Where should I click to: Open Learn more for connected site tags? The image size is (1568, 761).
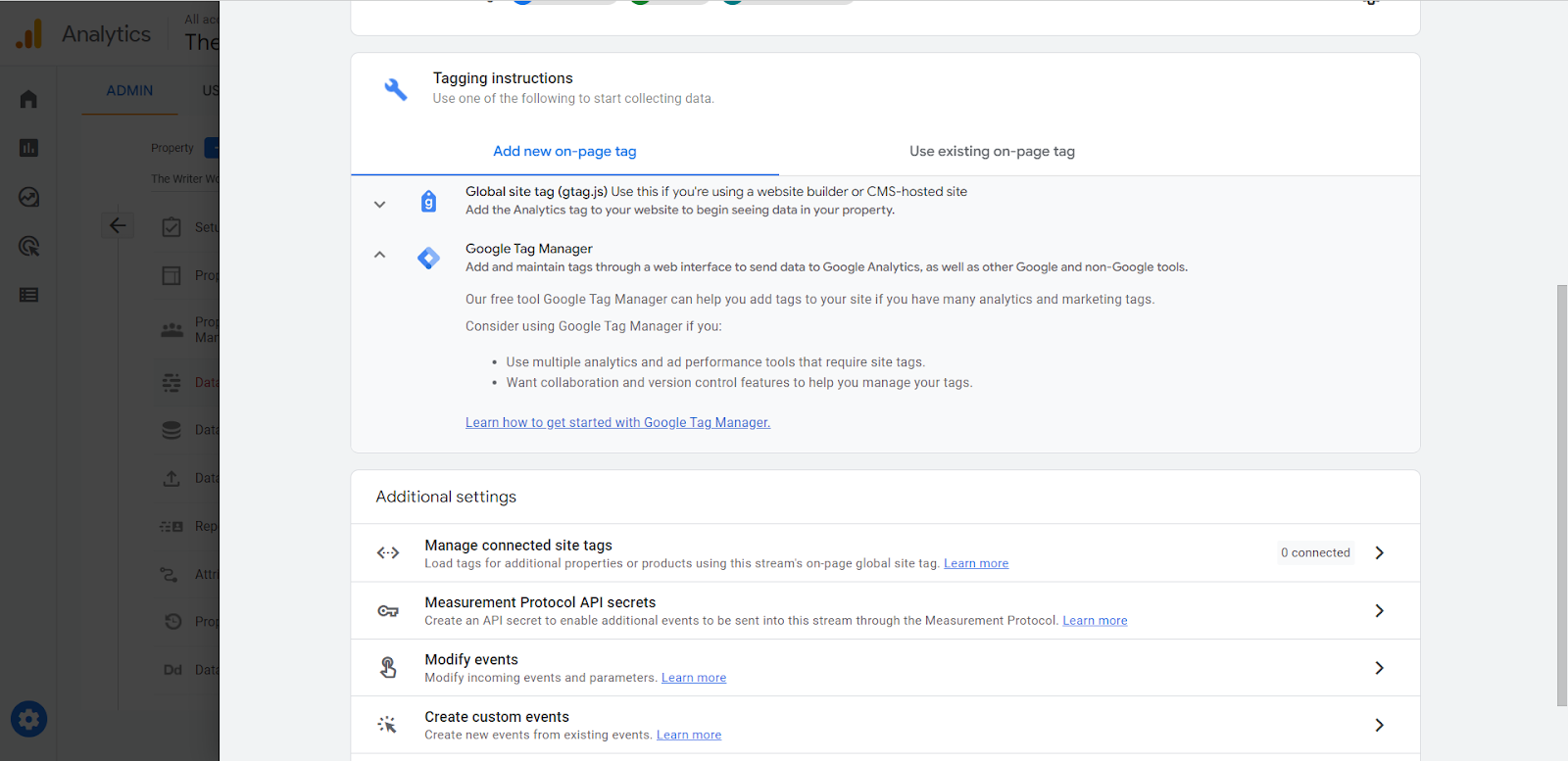click(x=976, y=563)
